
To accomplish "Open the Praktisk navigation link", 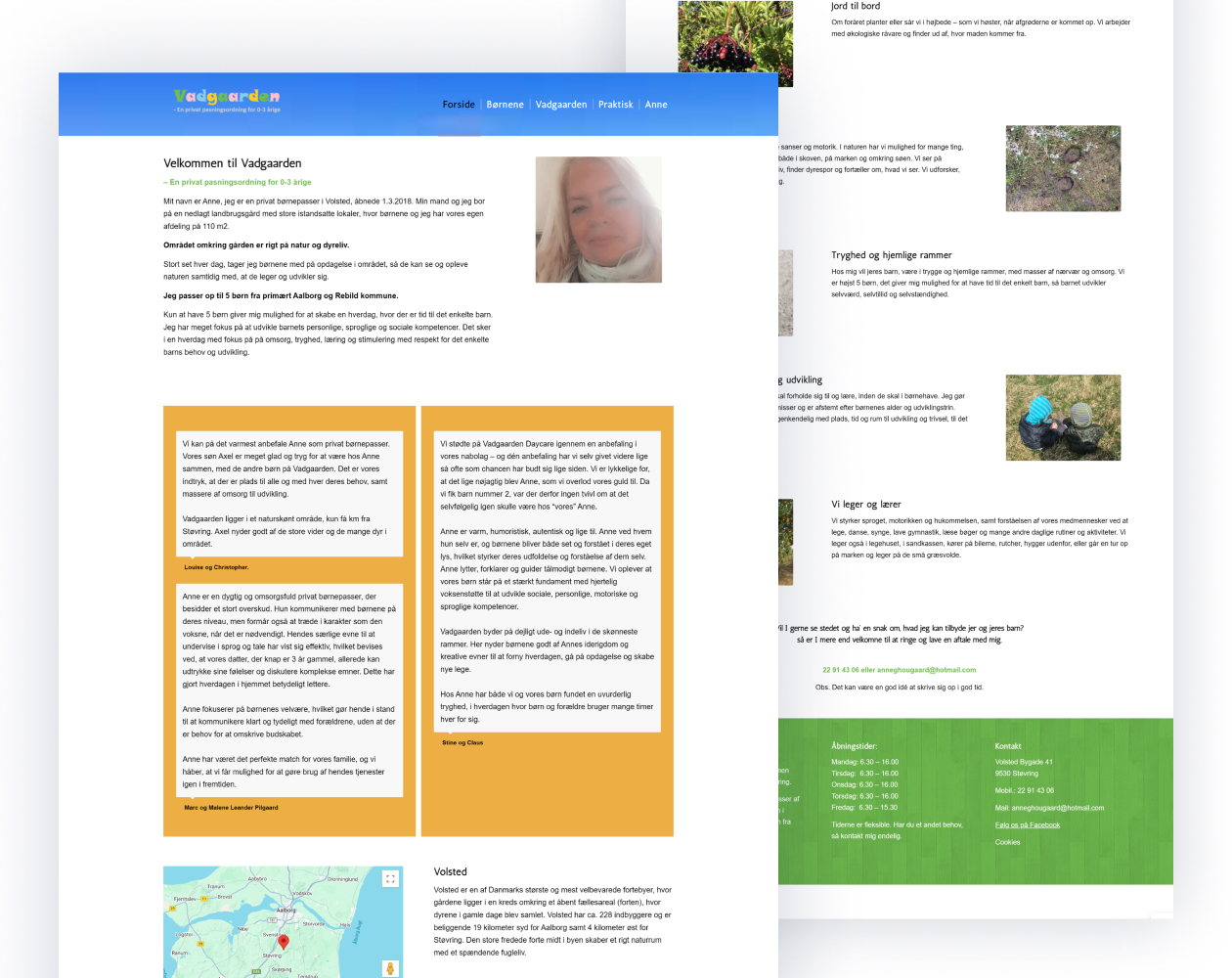I will tap(615, 105).
